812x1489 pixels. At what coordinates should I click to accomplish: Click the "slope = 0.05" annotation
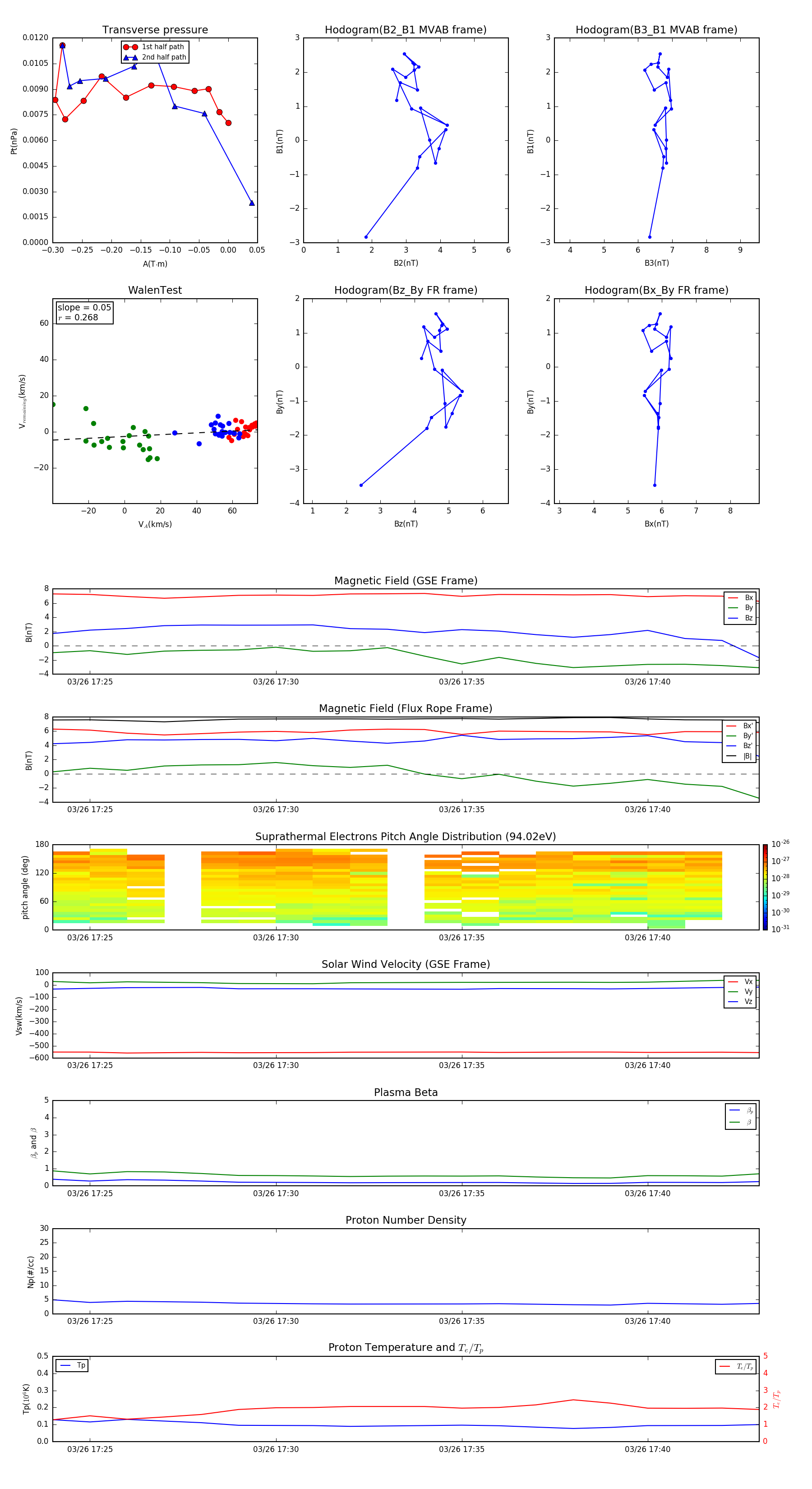[x=84, y=308]
